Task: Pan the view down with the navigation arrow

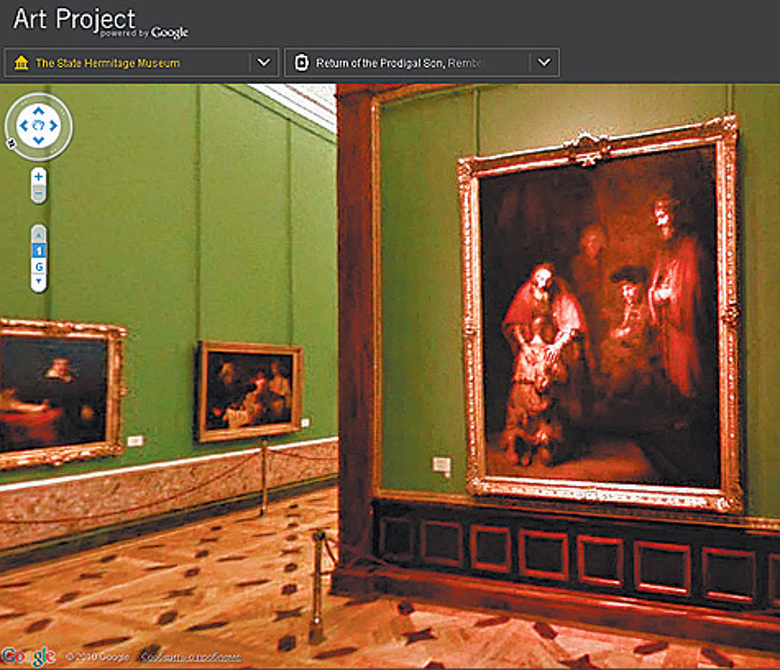Action: 38,141
